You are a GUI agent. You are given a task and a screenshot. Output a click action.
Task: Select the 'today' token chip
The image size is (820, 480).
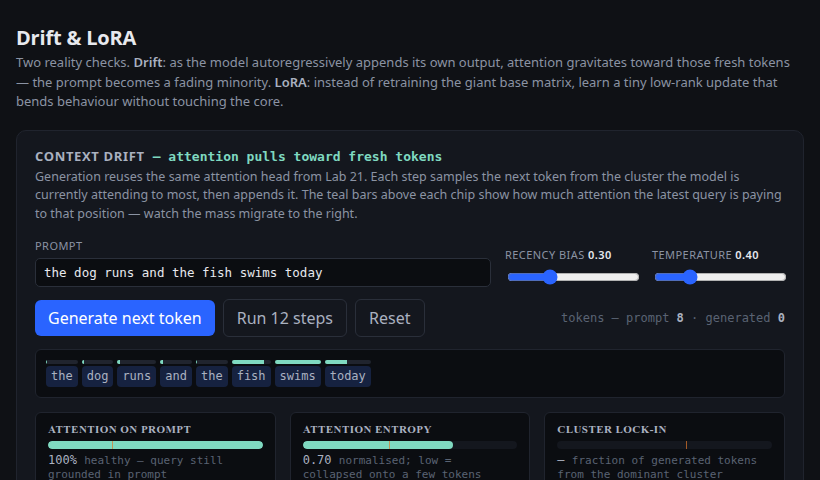pos(348,376)
